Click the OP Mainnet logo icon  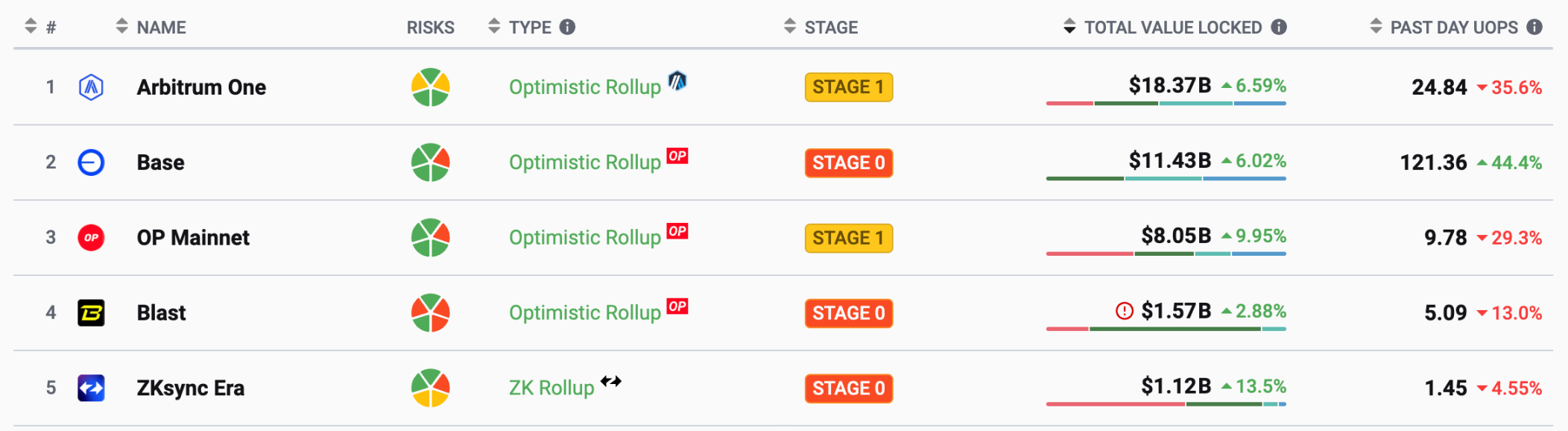(91, 238)
